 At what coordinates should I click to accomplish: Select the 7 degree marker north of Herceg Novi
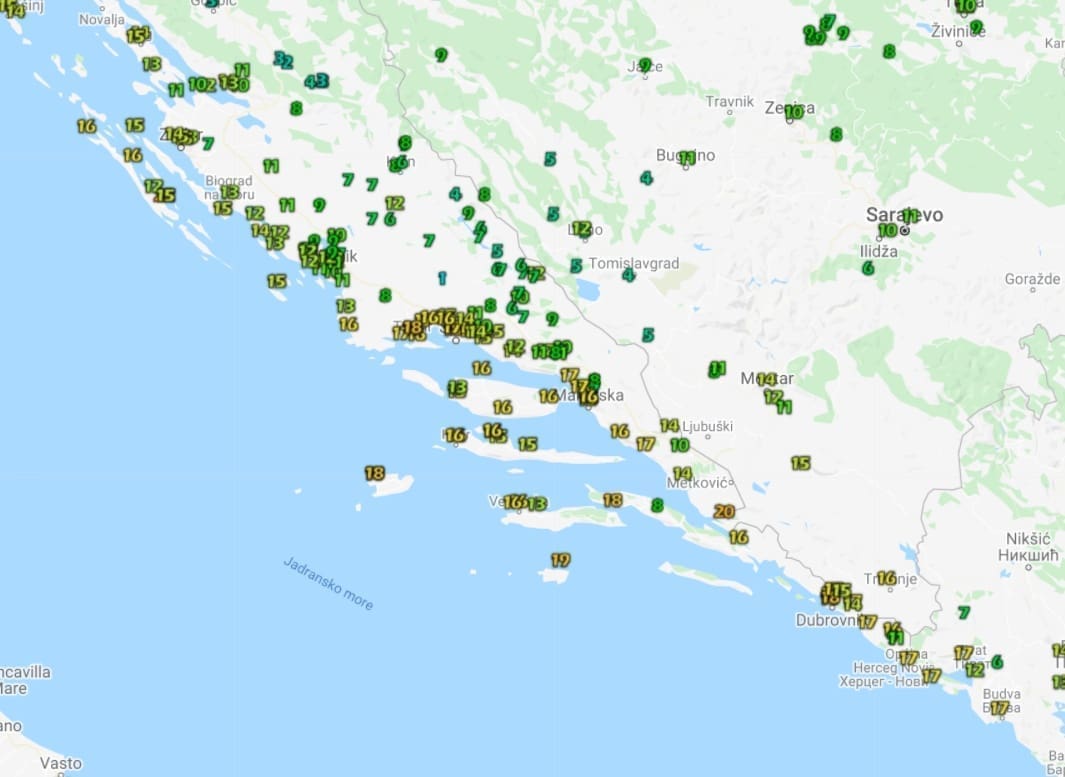tap(963, 612)
